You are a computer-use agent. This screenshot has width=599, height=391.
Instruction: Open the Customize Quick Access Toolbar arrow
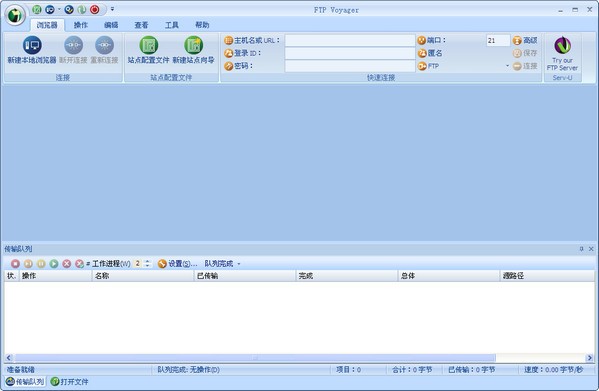pos(112,9)
